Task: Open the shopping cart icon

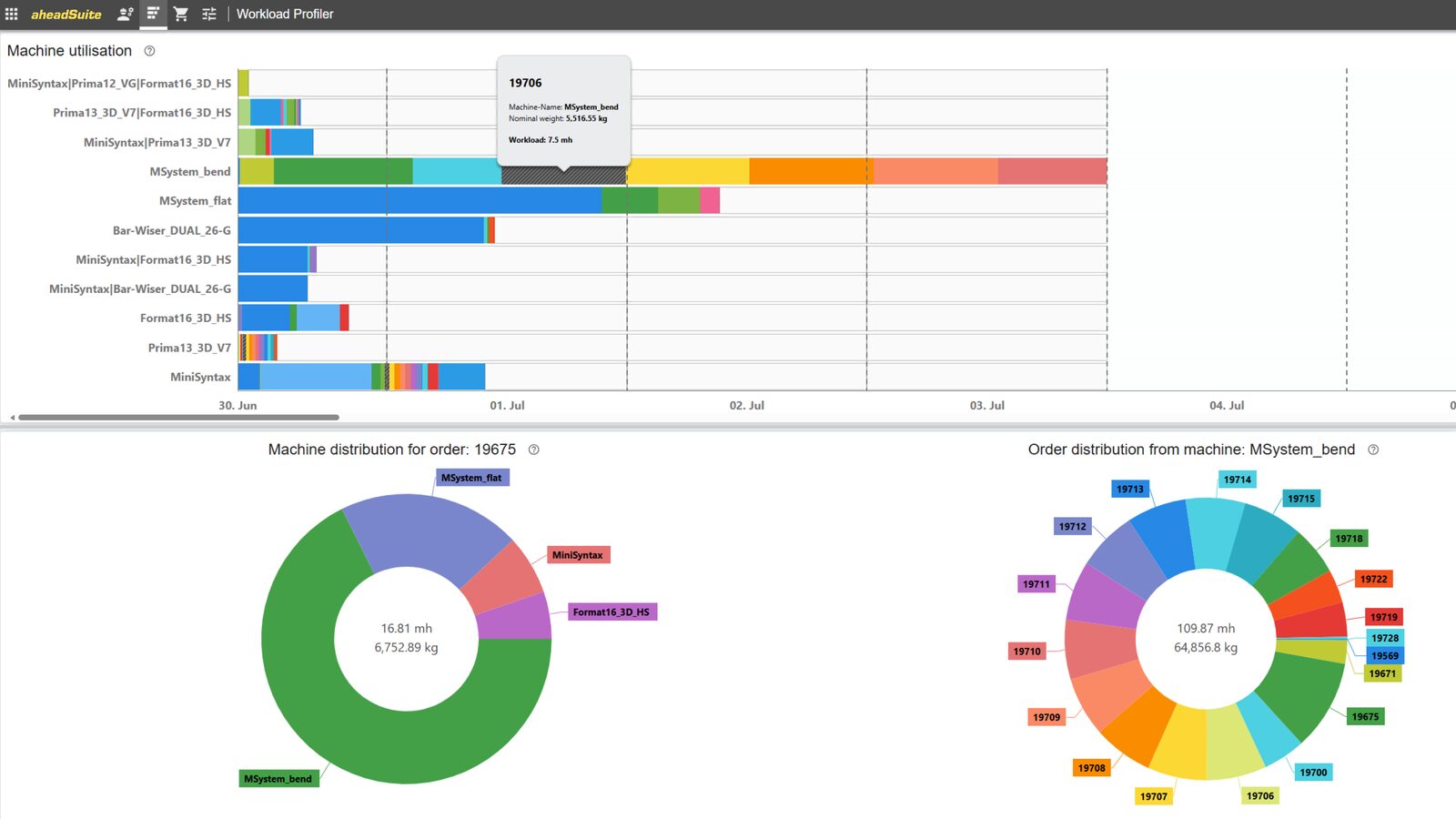Action: (181, 14)
